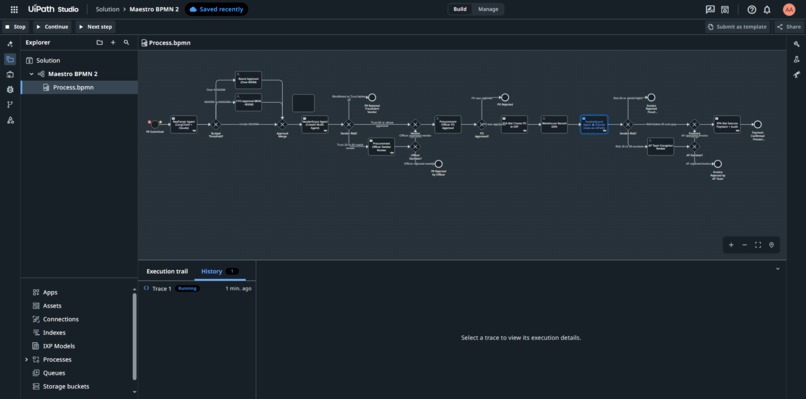Switch to Build mode
The image size is (806, 399).
(460, 9)
